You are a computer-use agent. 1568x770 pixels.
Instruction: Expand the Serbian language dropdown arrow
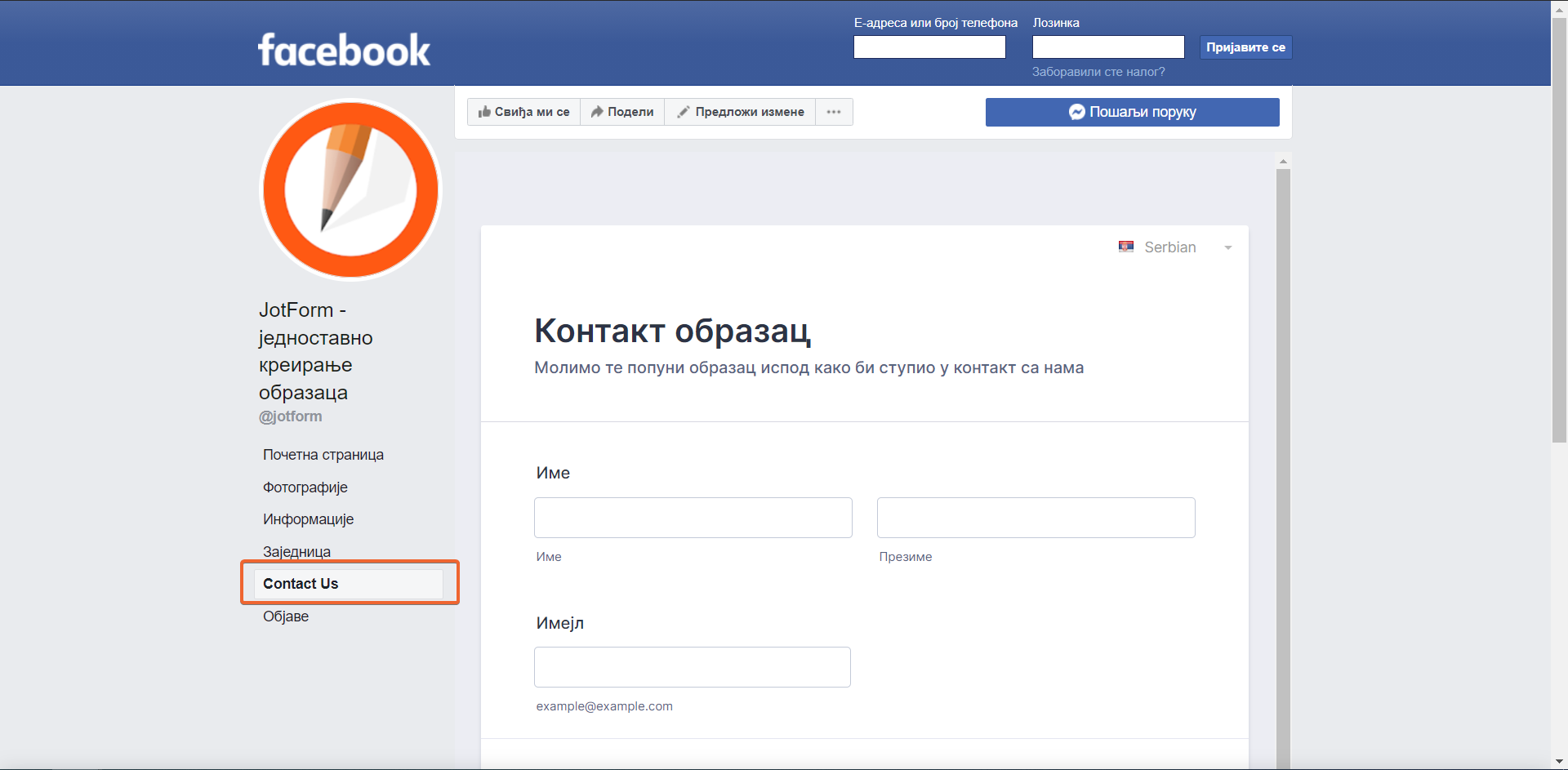pos(1227,247)
